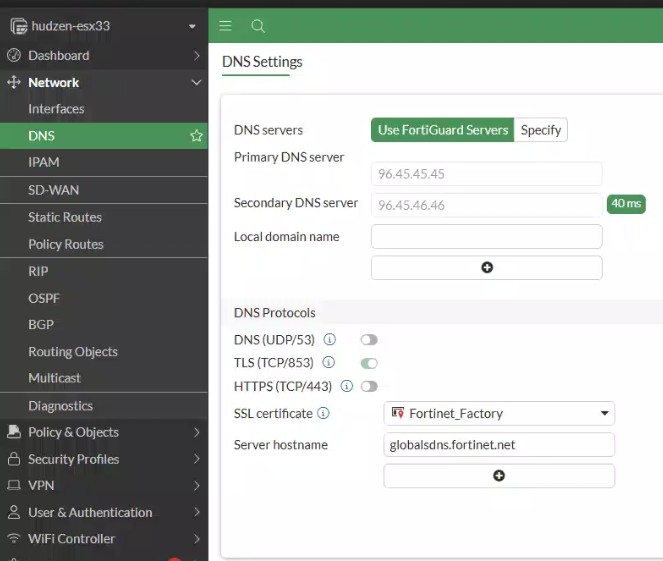This screenshot has height=561, width=663.
Task: Click the hamburger menu icon in green header
Action: [x=225, y=26]
